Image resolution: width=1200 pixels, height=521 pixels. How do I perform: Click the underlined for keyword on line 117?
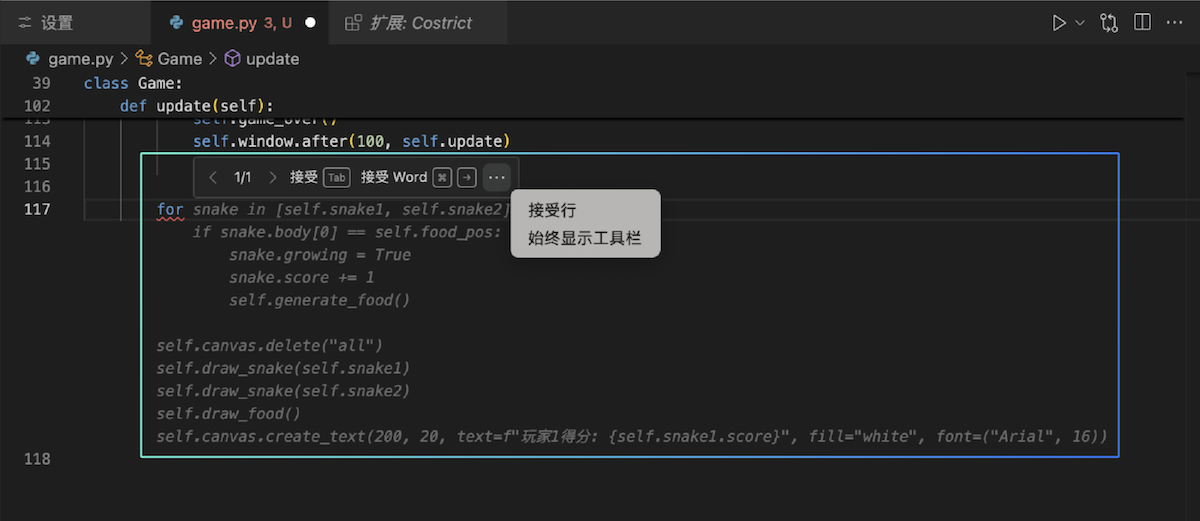171,209
